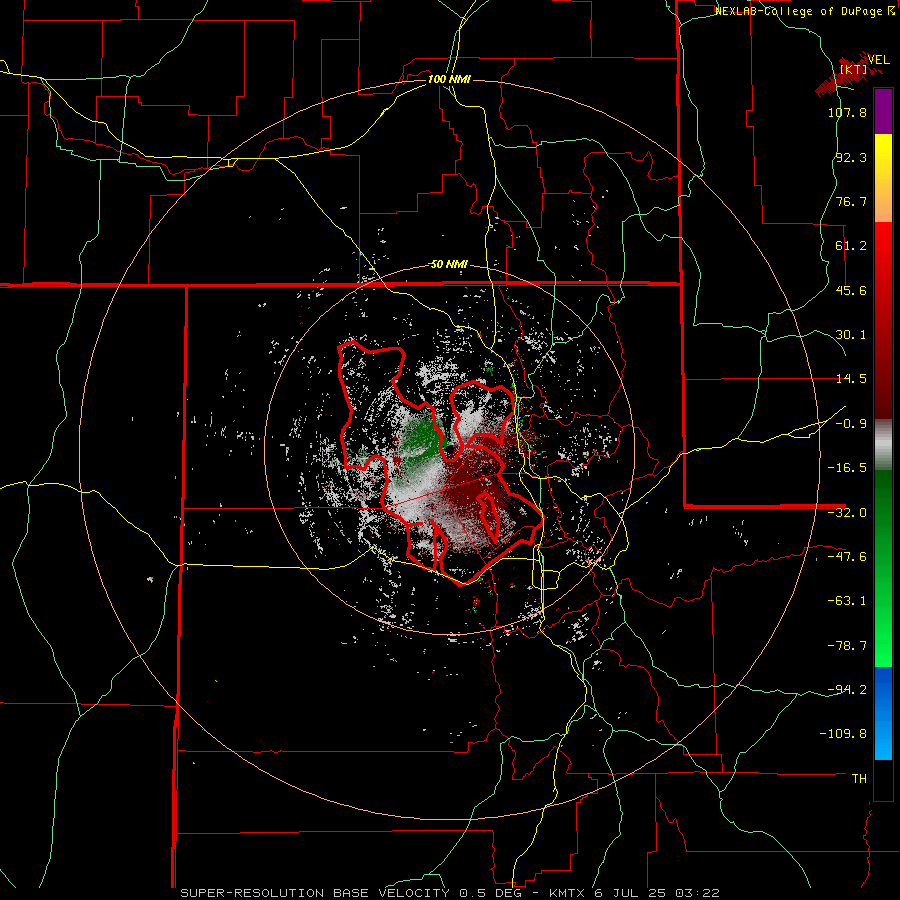This screenshot has width=900, height=900.
Task: Click the 6 JUL 25 03:22 timestamp
Action: point(658,893)
